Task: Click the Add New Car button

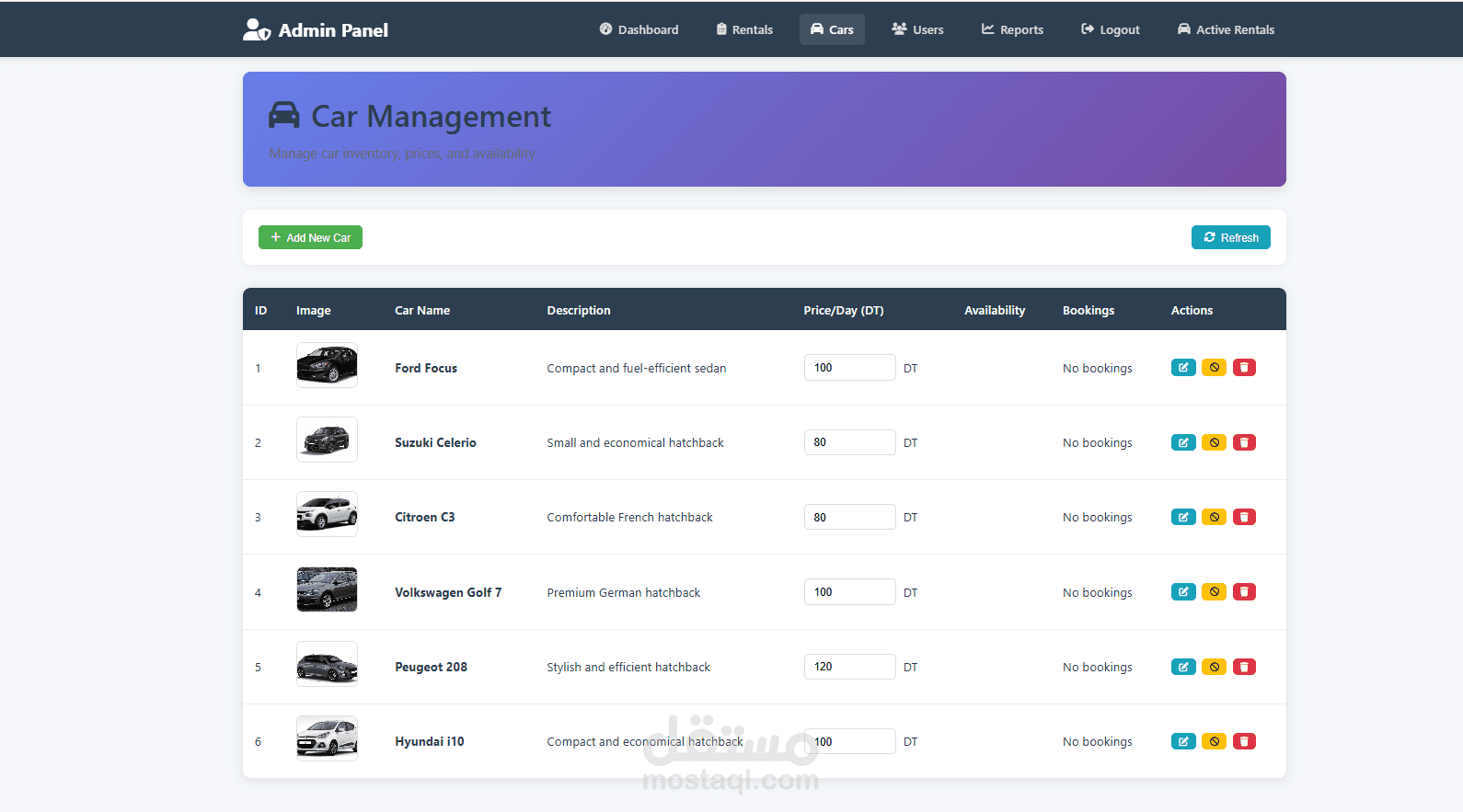Action: point(310,237)
